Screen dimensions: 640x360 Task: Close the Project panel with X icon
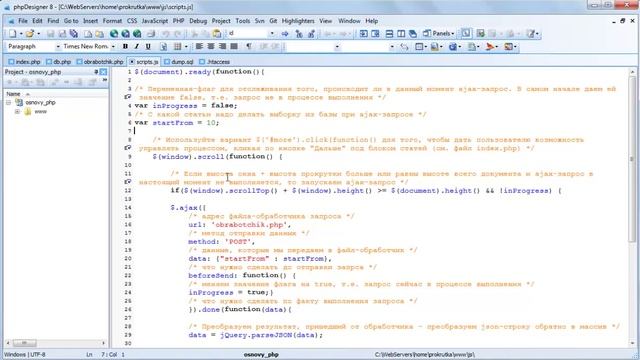[104, 72]
